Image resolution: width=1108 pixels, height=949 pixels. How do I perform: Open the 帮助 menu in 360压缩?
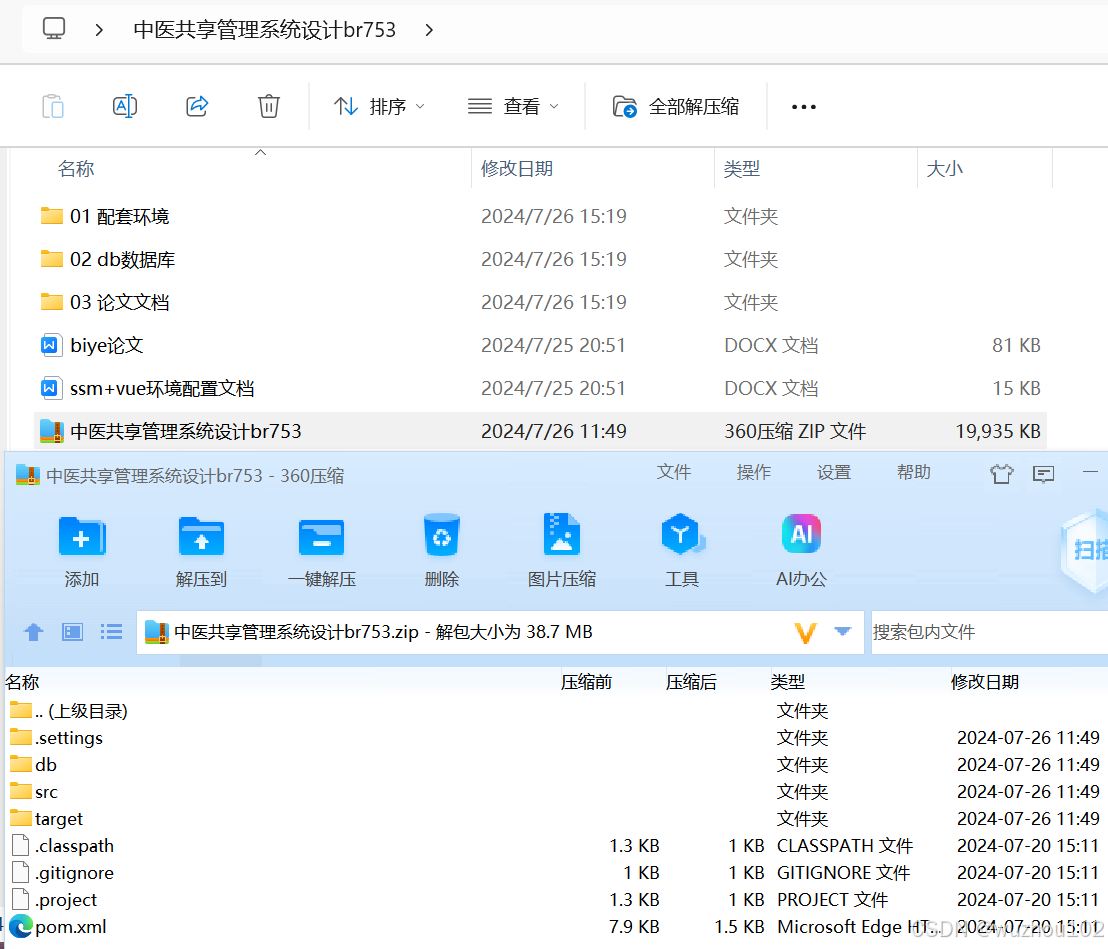914,472
